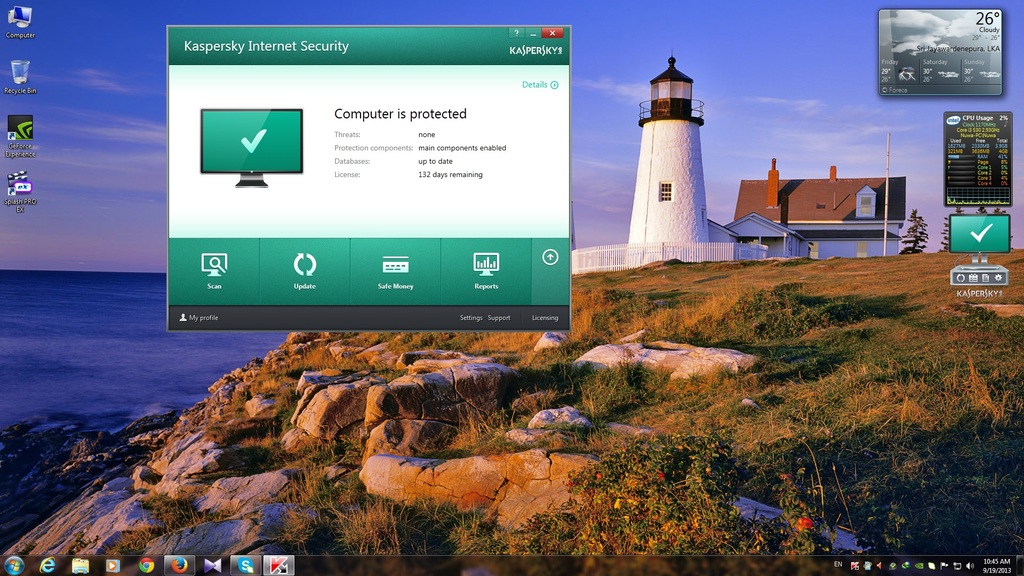The image size is (1024, 576).
Task: Click the report page icon on the Kaspersky gadget
Action: click(x=985, y=278)
